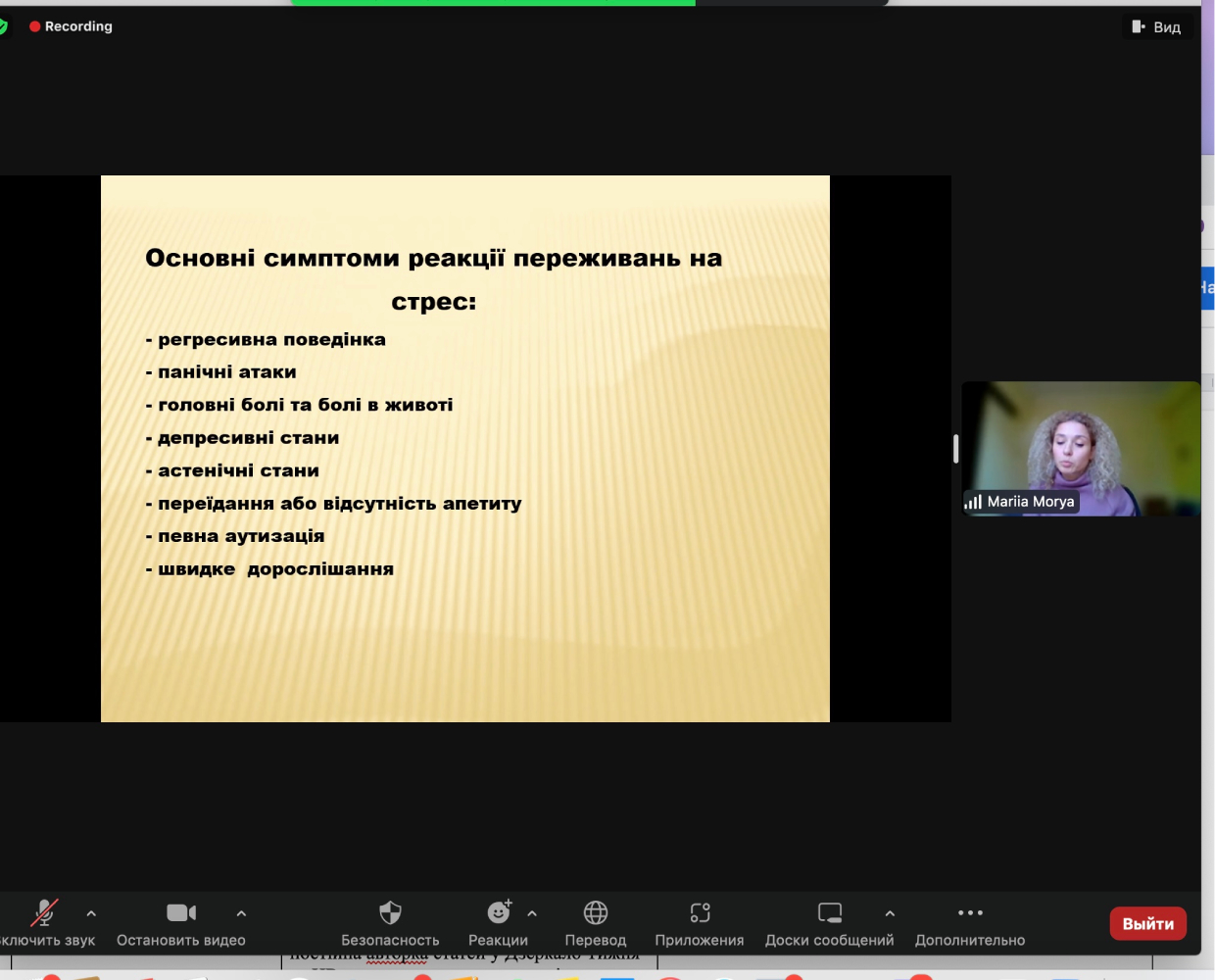Viewport: 1215px width, 980px height.
Task: Expand the arrow next to Реакции
Action: 532,913
